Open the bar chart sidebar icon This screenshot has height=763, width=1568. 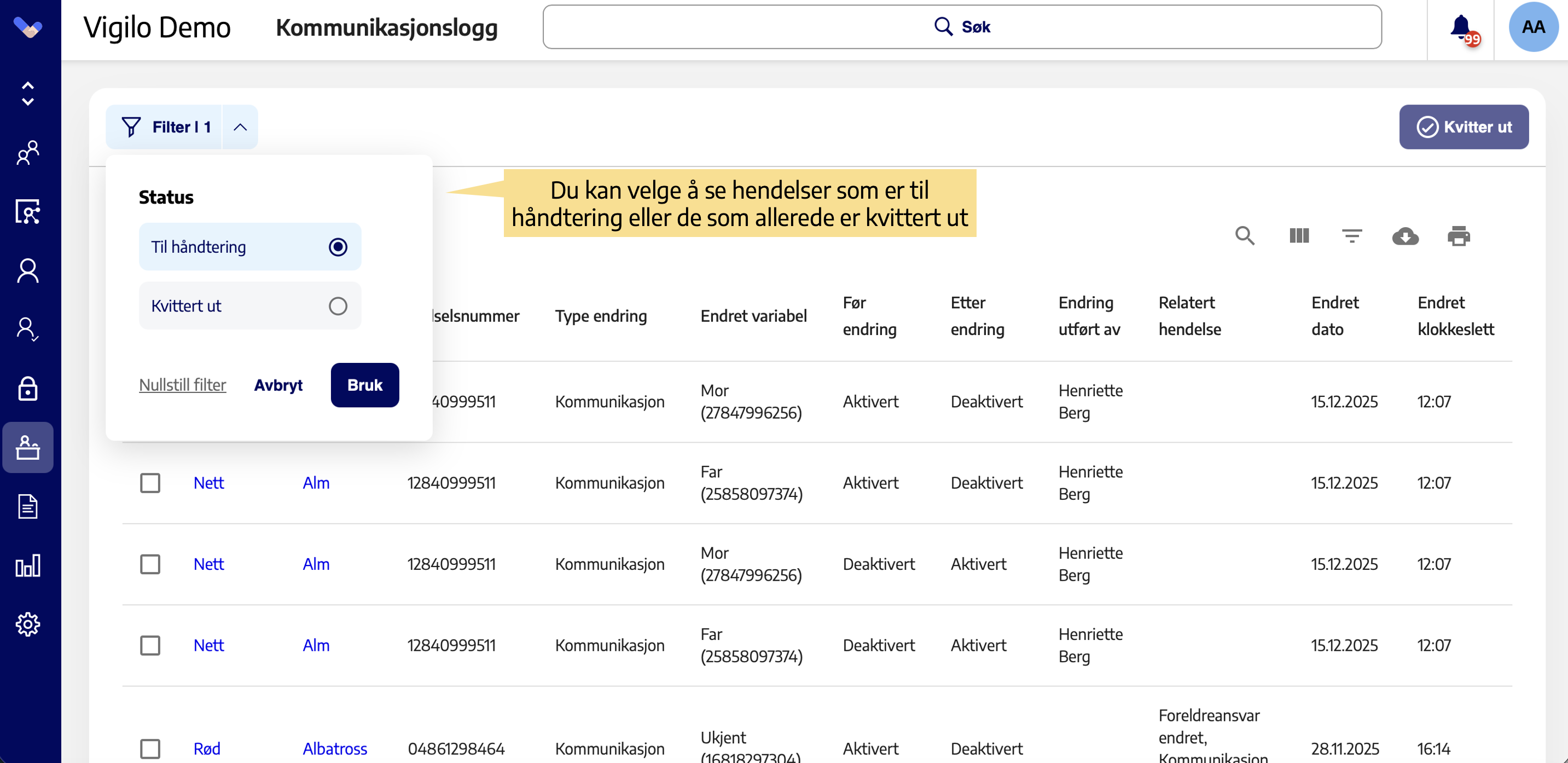tap(28, 565)
